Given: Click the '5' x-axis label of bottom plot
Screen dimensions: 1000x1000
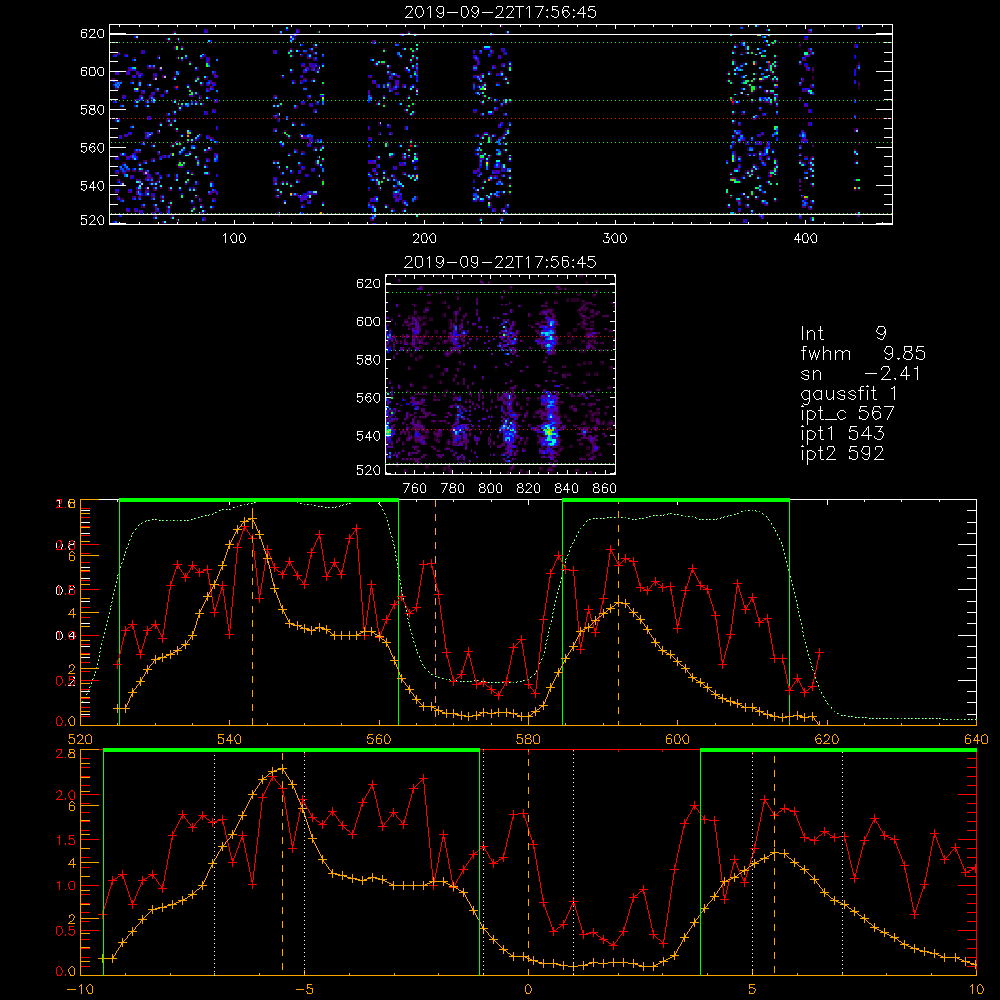Looking at the screenshot, I should [752, 990].
